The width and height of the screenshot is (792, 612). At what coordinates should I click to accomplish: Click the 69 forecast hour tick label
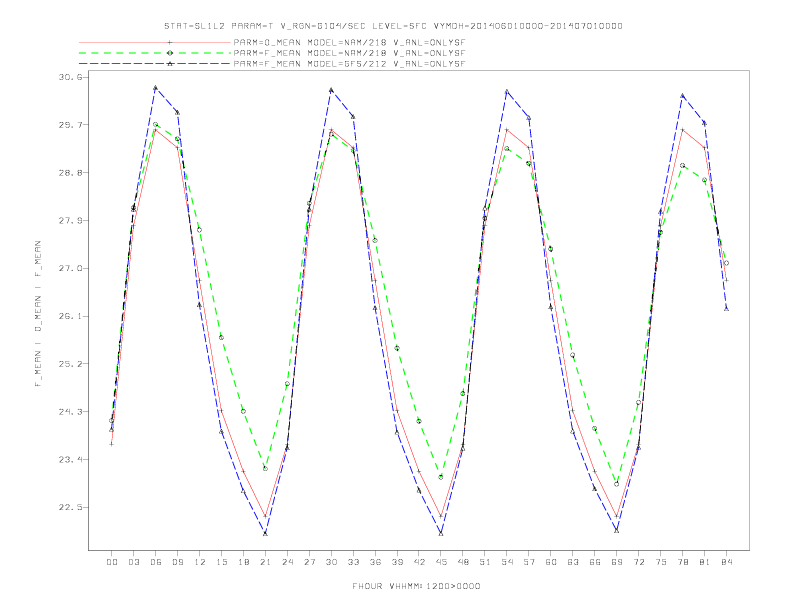[617, 562]
